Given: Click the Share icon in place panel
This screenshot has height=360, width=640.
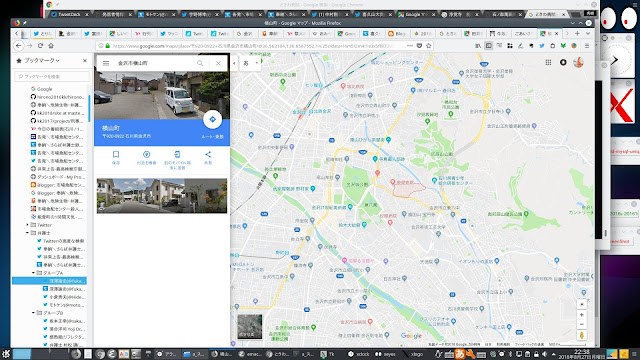Looking at the screenshot, I should [x=208, y=154].
